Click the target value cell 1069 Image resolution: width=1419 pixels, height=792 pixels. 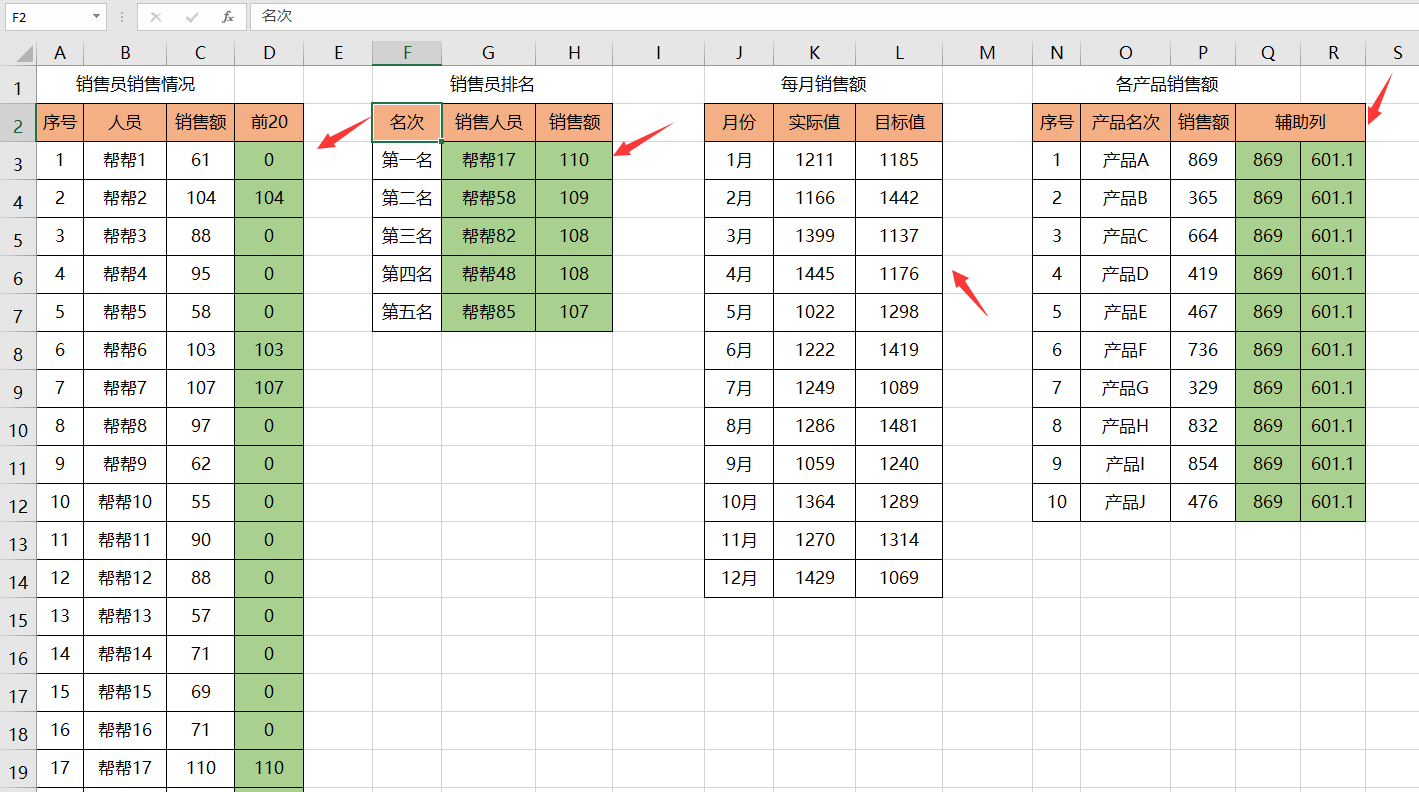(899, 578)
